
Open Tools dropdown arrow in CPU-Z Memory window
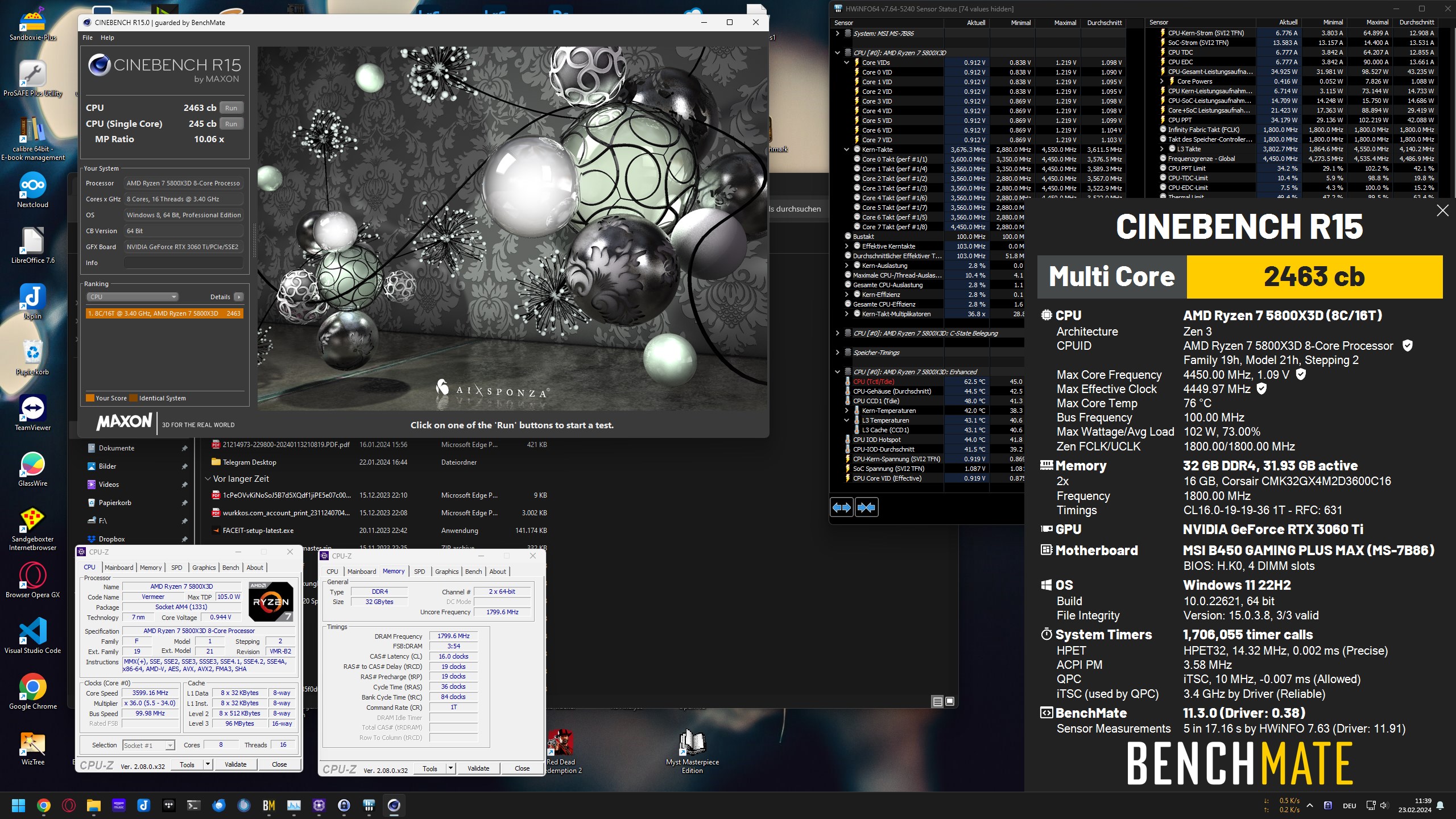[x=450, y=768]
